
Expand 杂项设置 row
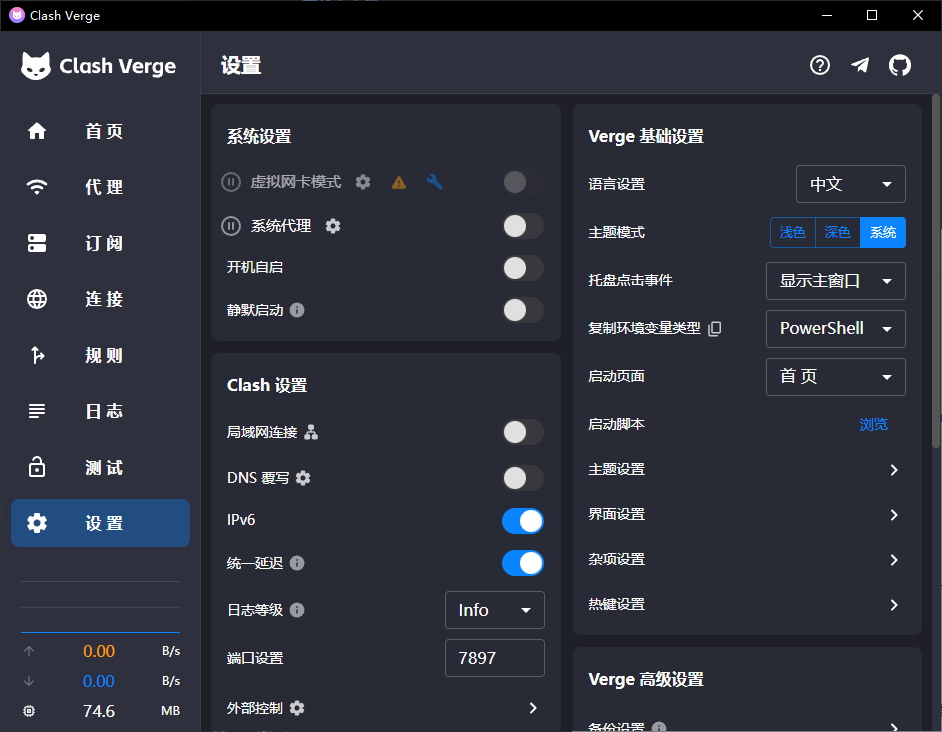747,560
